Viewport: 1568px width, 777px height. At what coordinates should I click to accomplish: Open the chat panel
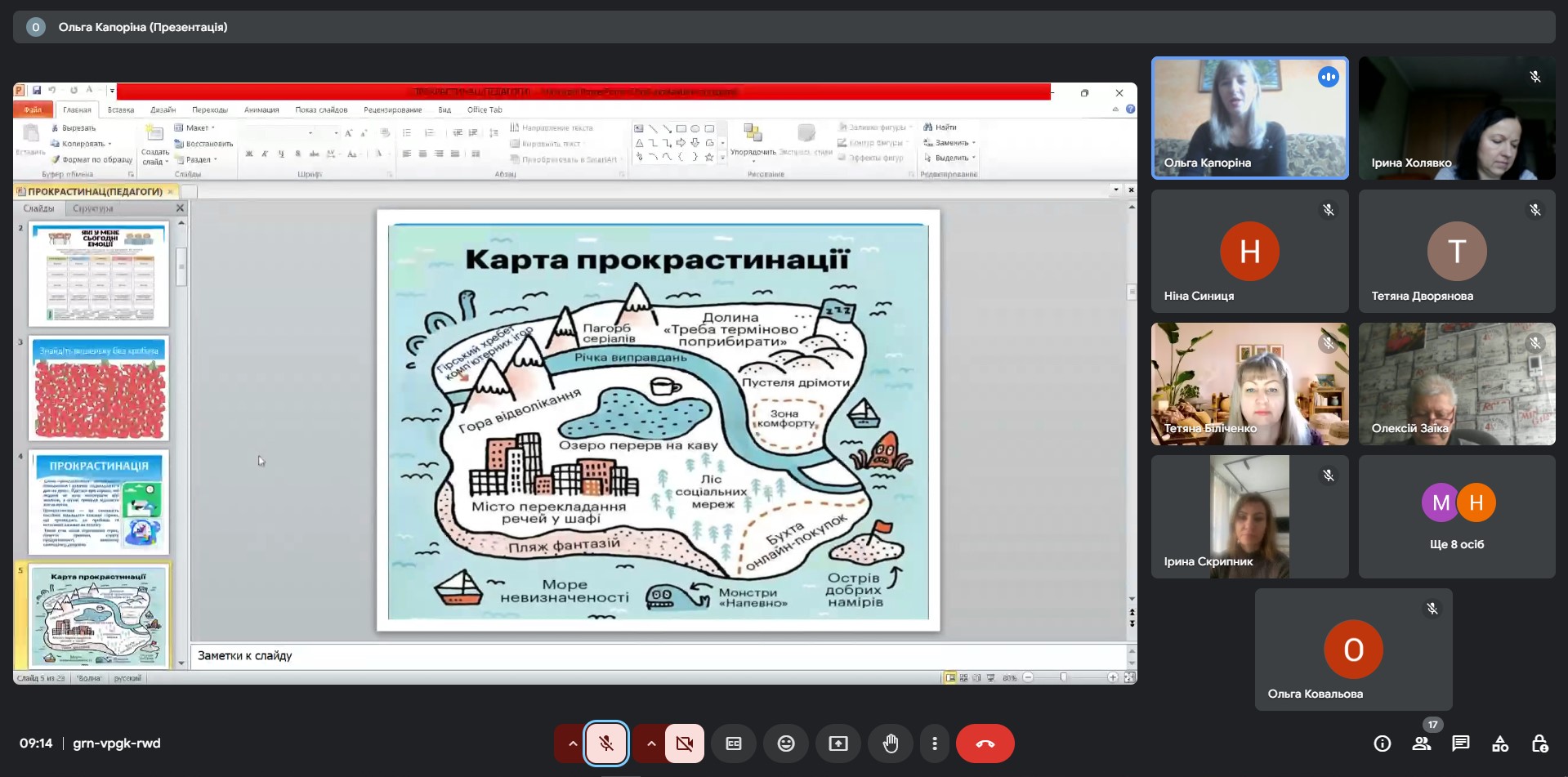[1461, 744]
